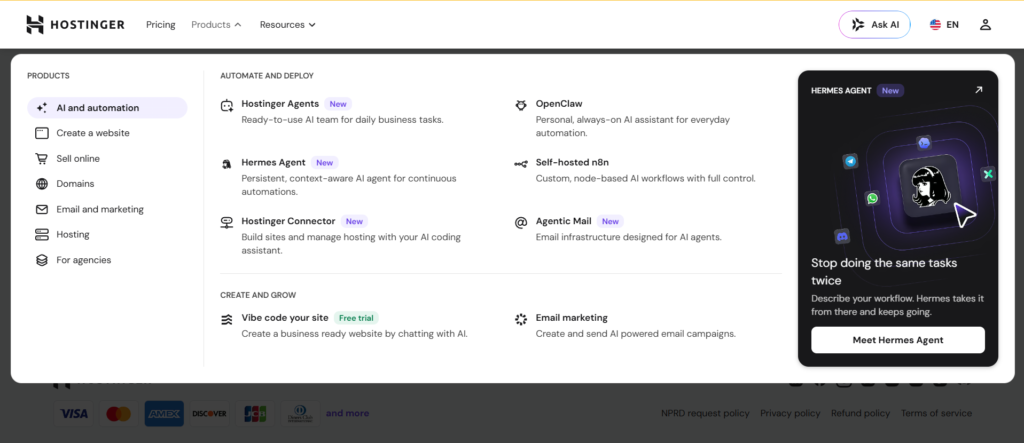Screen dimensions: 1024x443
Task: Open Email marketing product link
Action: click(x=571, y=318)
